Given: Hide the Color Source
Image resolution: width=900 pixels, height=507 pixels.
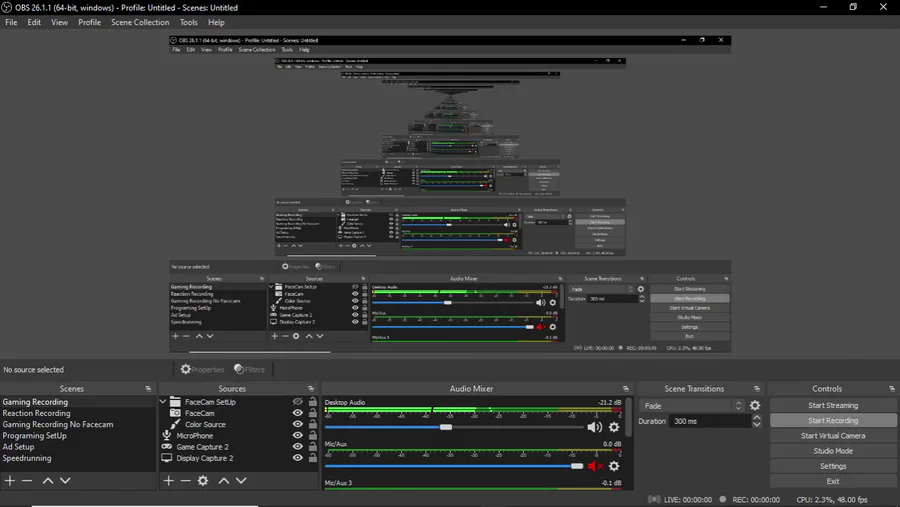Looking at the screenshot, I should tap(297, 424).
